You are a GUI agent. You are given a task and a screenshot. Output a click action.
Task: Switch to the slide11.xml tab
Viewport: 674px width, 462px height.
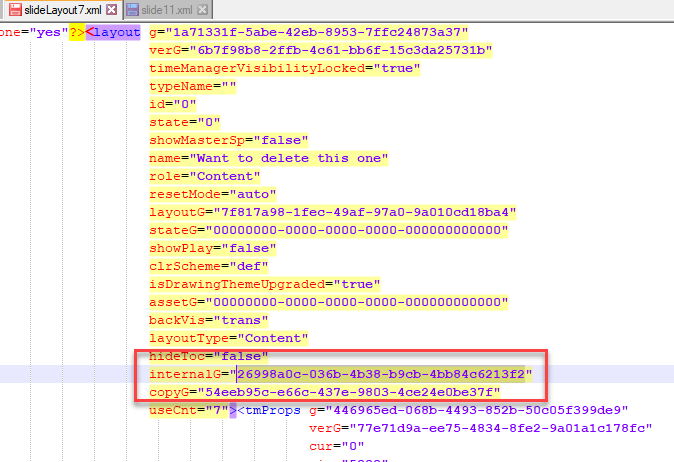167,10
